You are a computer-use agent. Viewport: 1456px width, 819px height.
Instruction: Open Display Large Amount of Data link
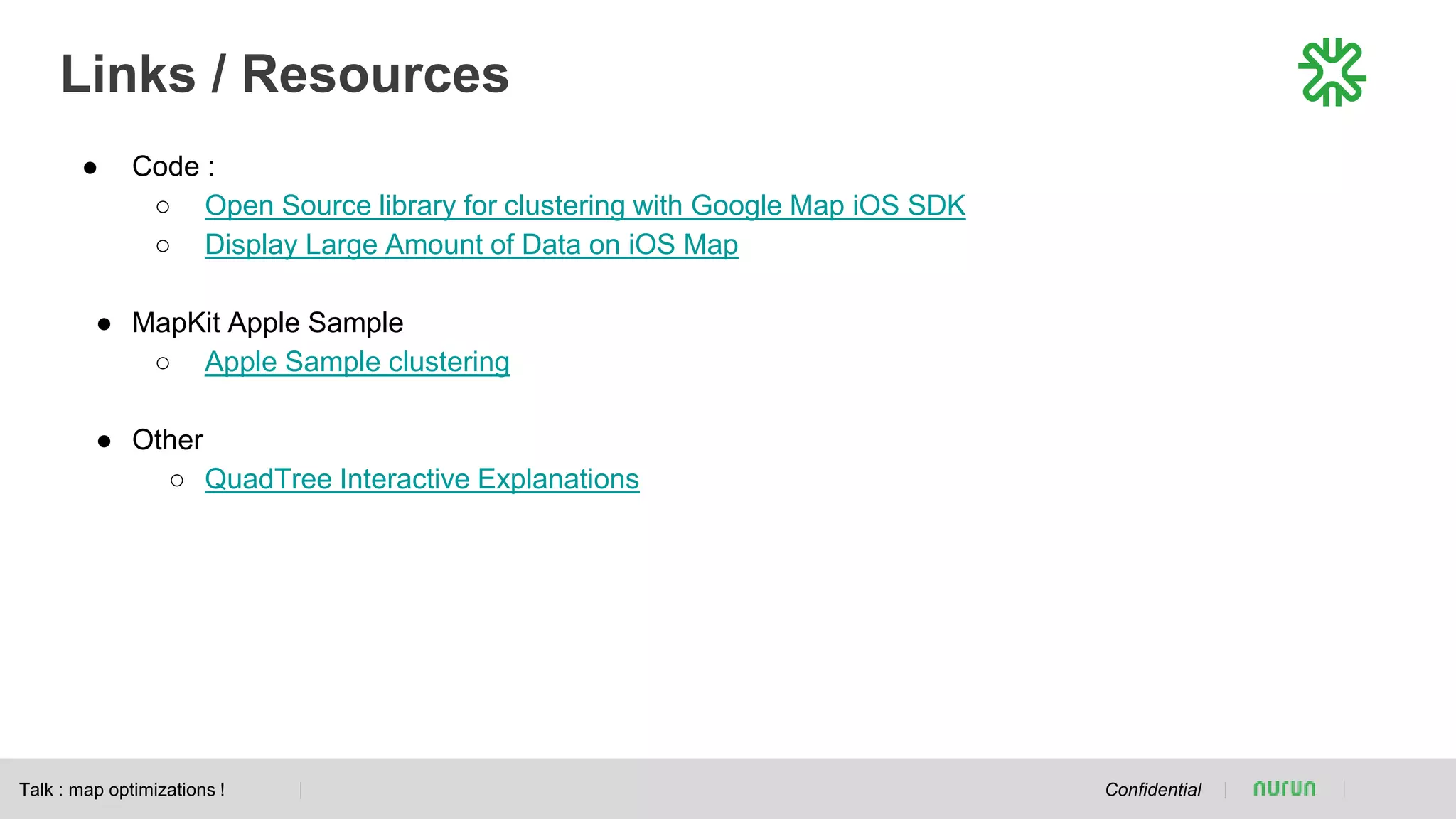coord(471,245)
